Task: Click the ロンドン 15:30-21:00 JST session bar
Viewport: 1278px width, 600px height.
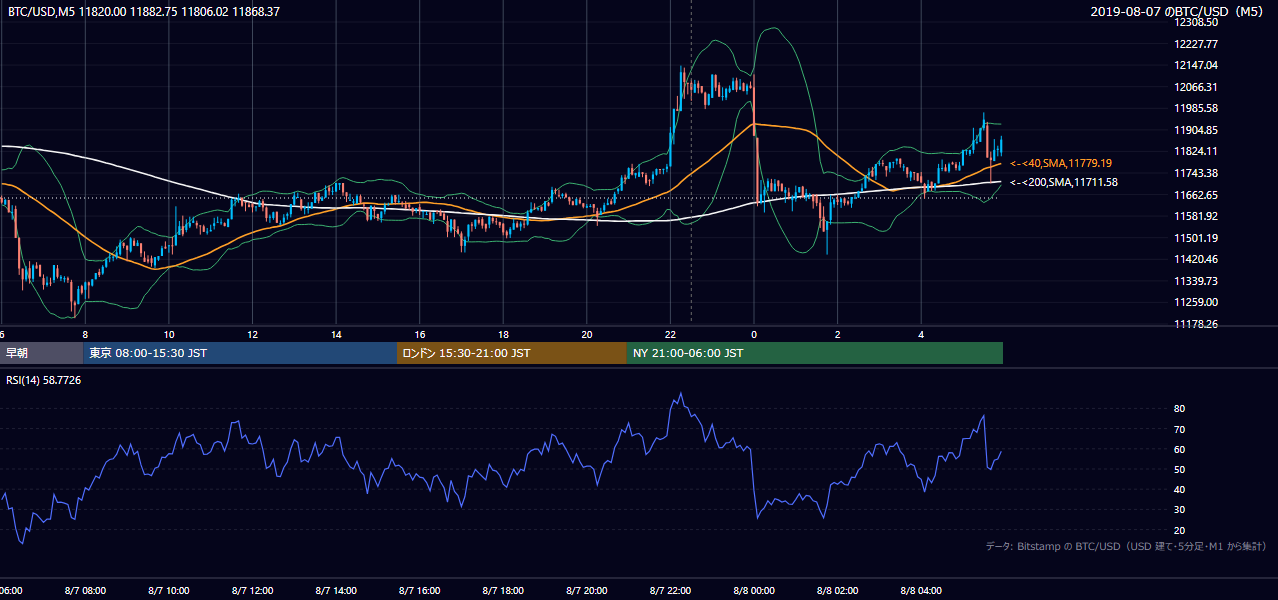Action: tap(512, 353)
